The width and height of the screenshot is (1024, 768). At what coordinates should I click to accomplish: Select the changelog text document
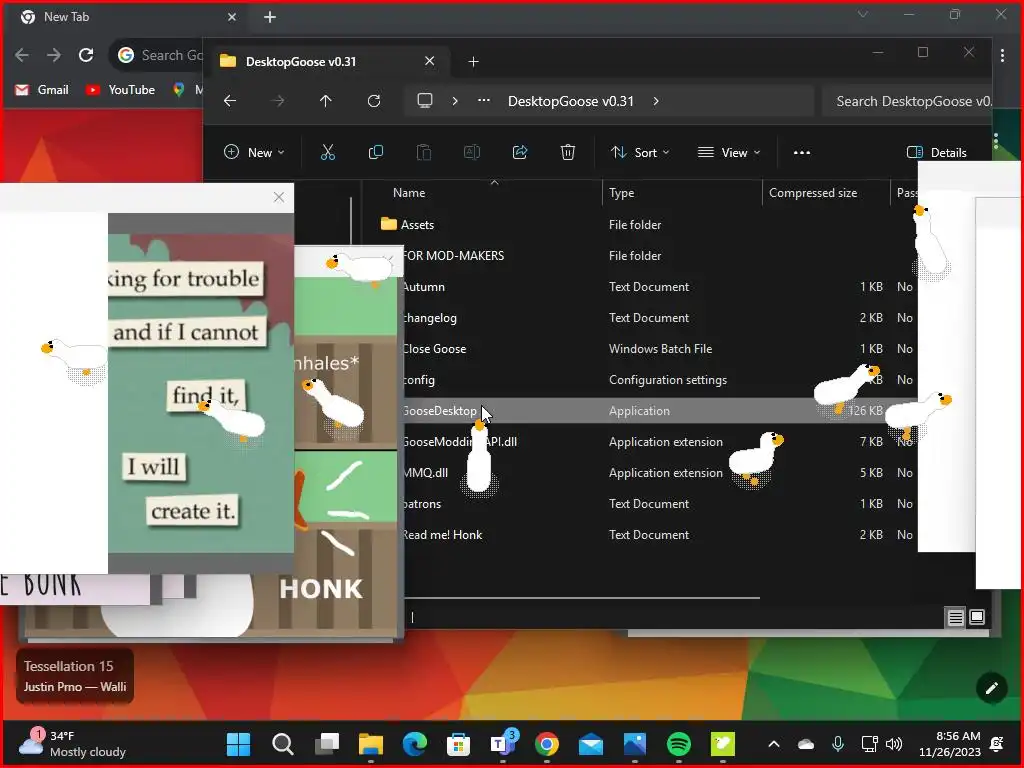click(x=429, y=317)
